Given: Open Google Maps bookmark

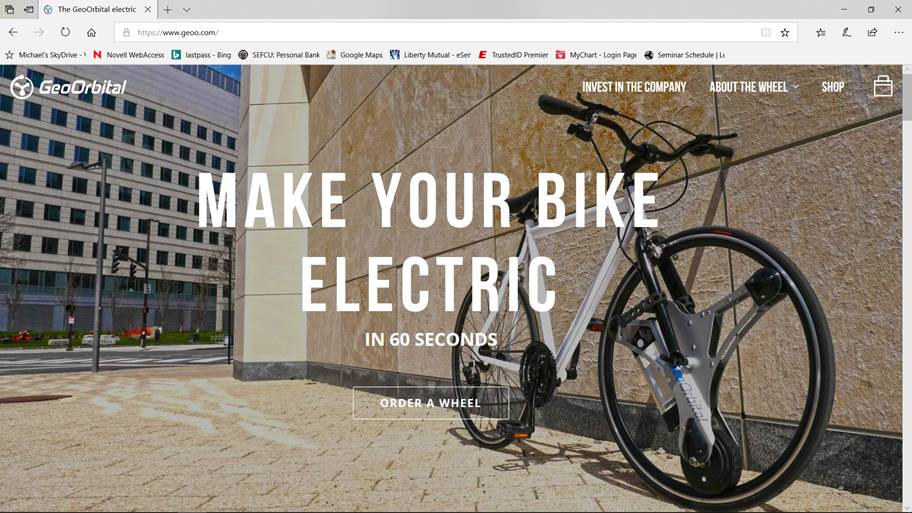Looking at the screenshot, I should [355, 55].
